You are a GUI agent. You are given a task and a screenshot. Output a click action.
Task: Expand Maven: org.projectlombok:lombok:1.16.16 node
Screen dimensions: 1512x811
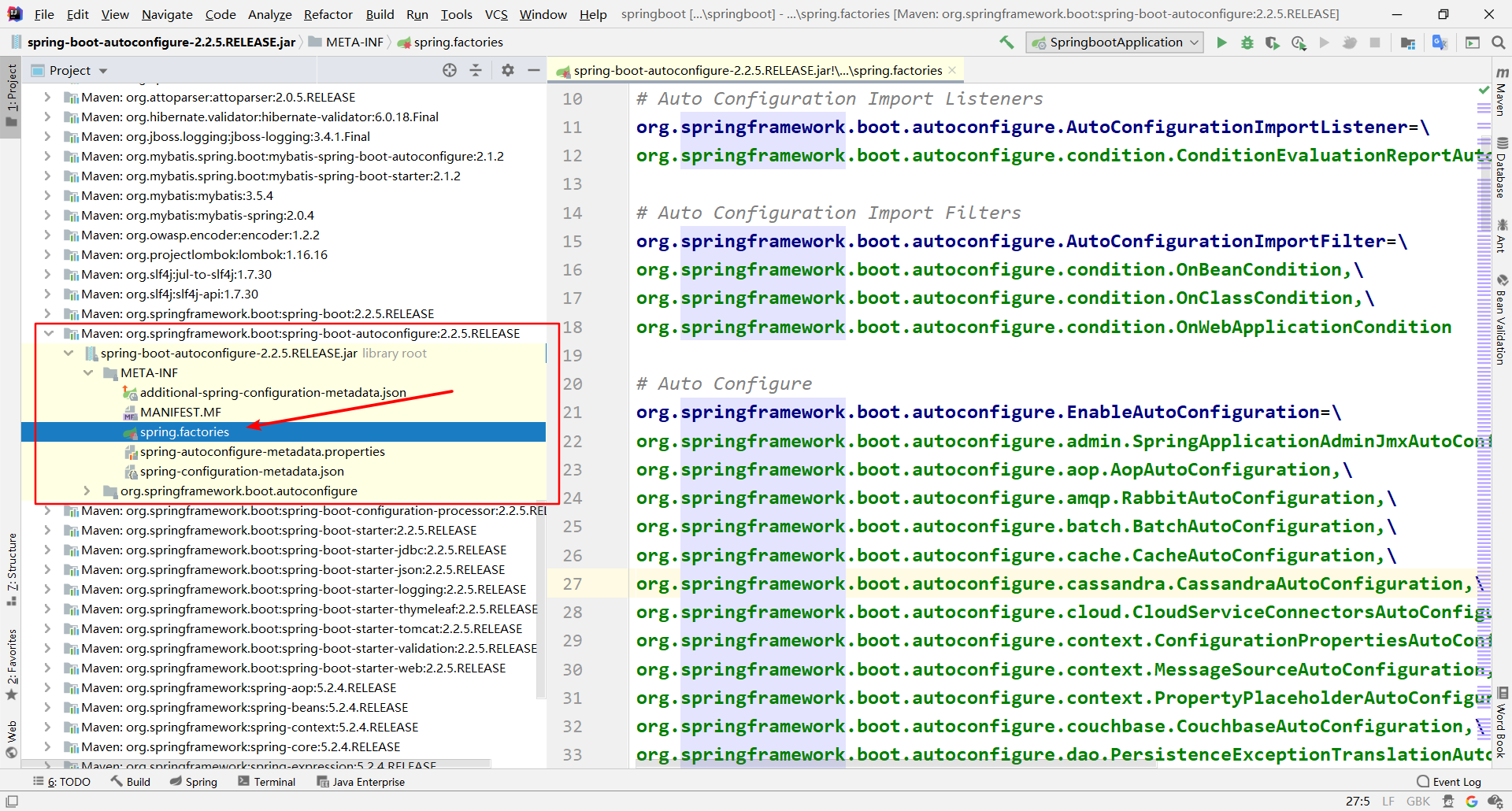point(48,255)
